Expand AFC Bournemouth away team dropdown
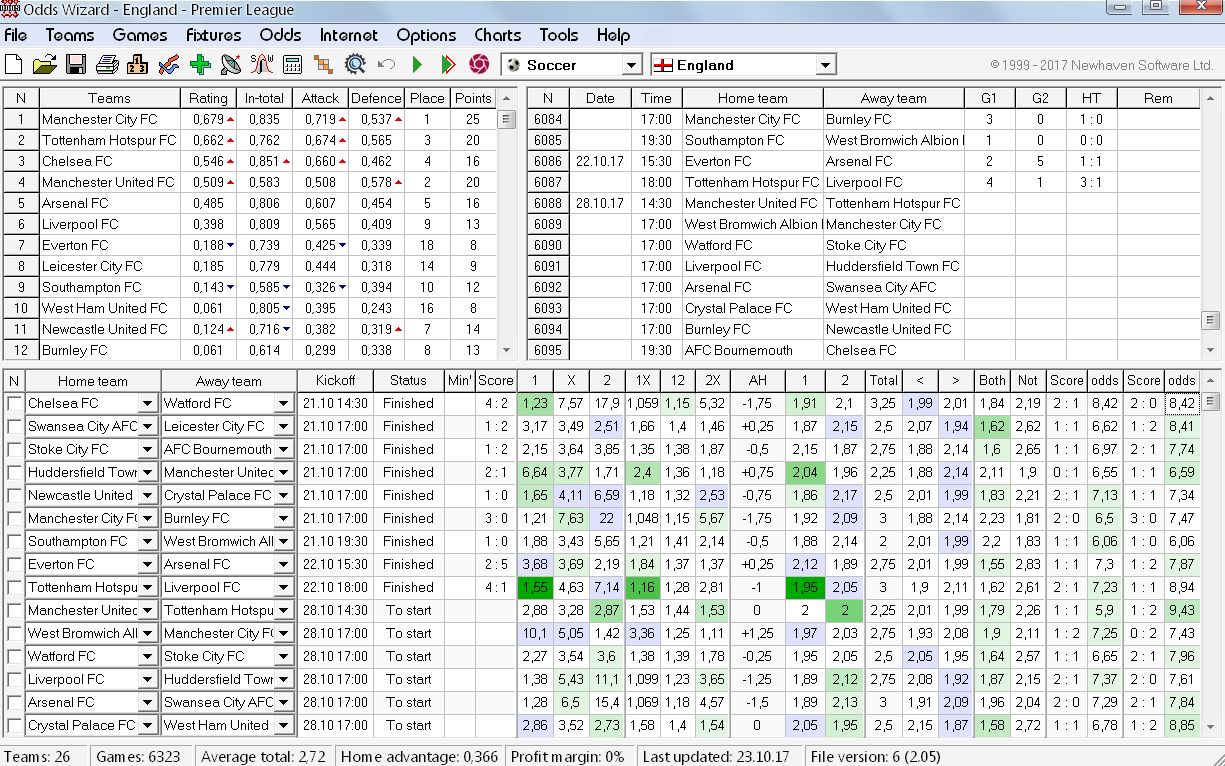 (x=283, y=449)
